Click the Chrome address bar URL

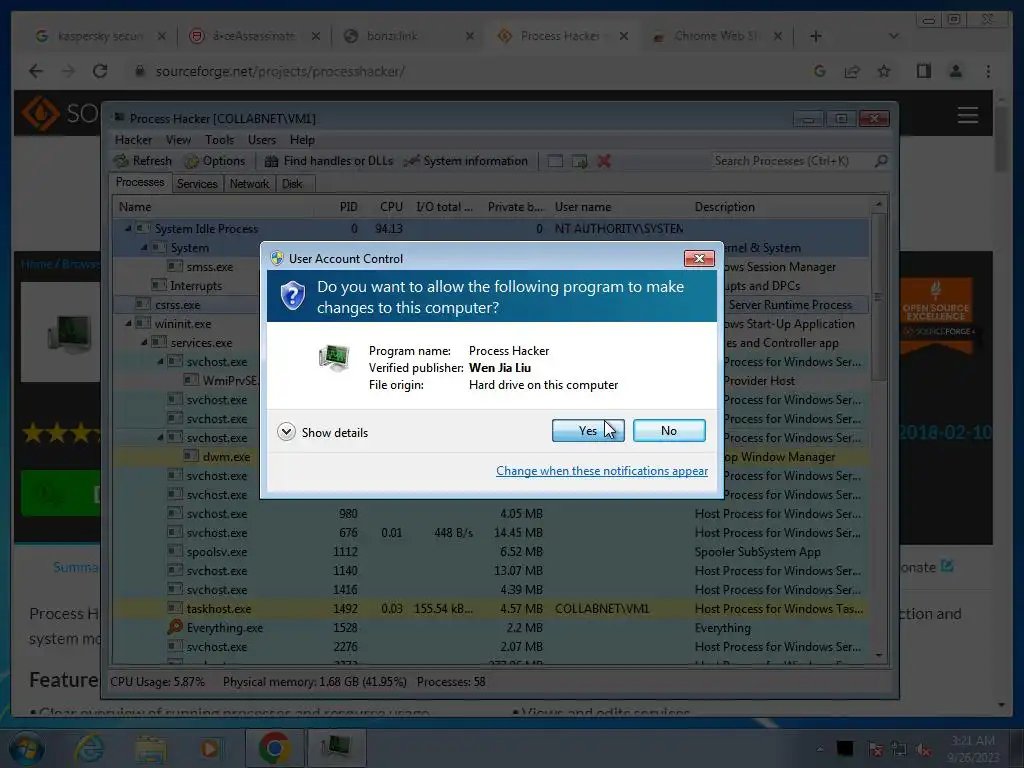pyautogui.click(x=280, y=71)
